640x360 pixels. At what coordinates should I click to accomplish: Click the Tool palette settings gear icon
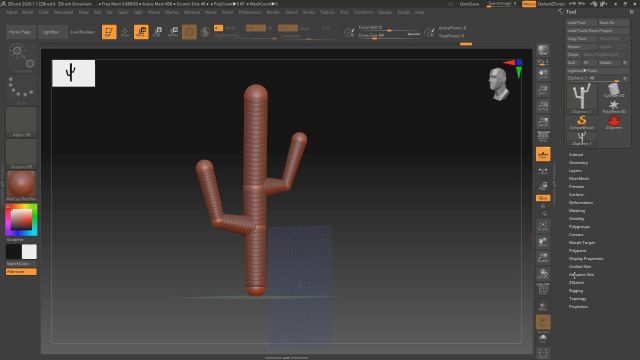click(632, 12)
